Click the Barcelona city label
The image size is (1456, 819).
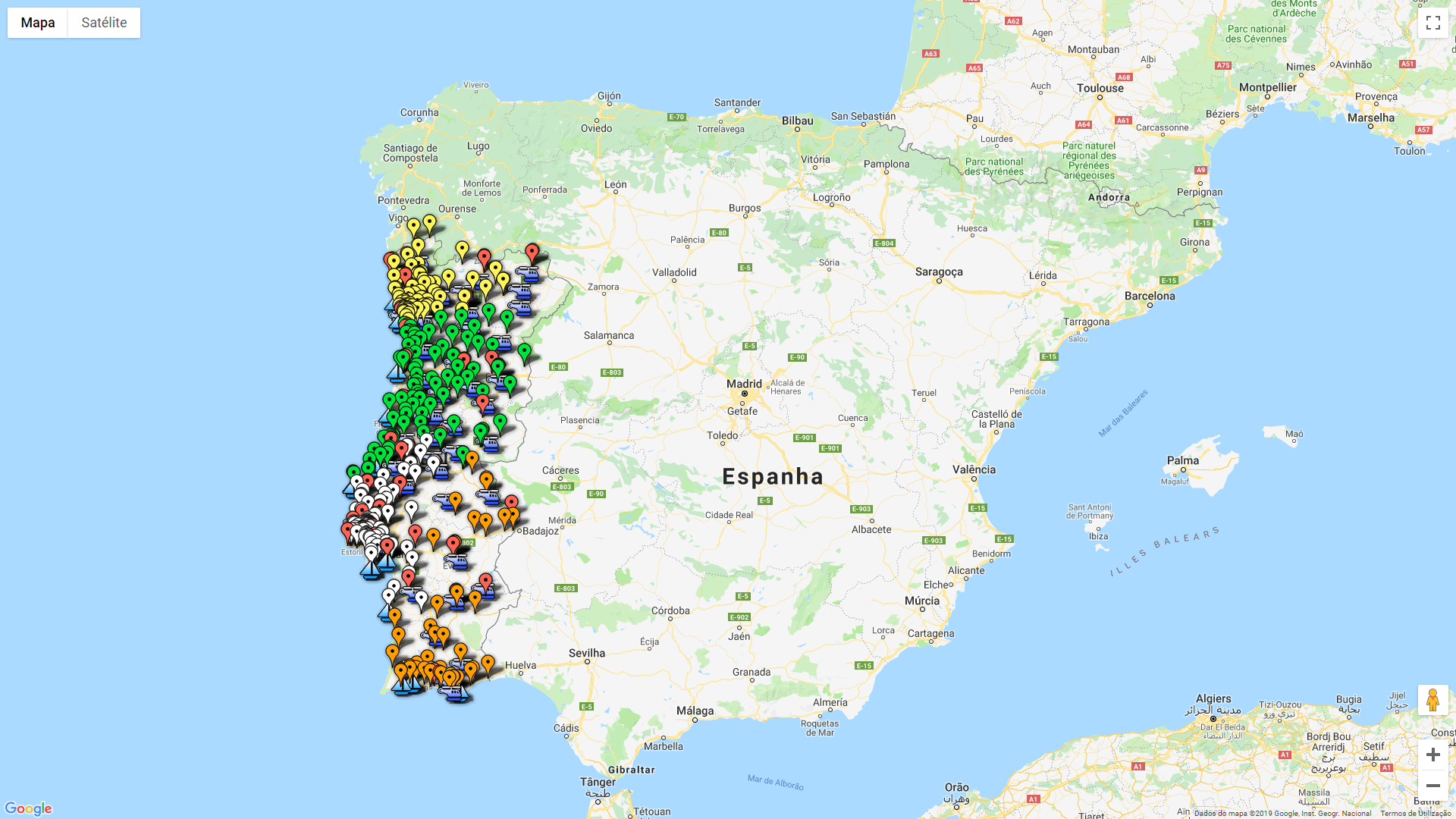coord(1150,296)
